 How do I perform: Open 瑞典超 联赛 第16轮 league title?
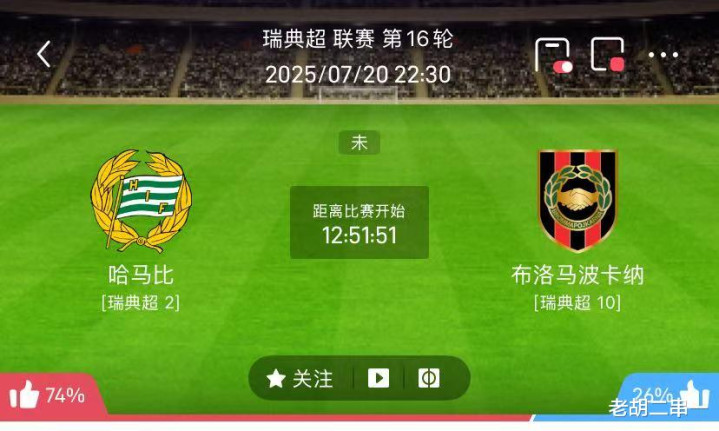[x=358, y=39]
